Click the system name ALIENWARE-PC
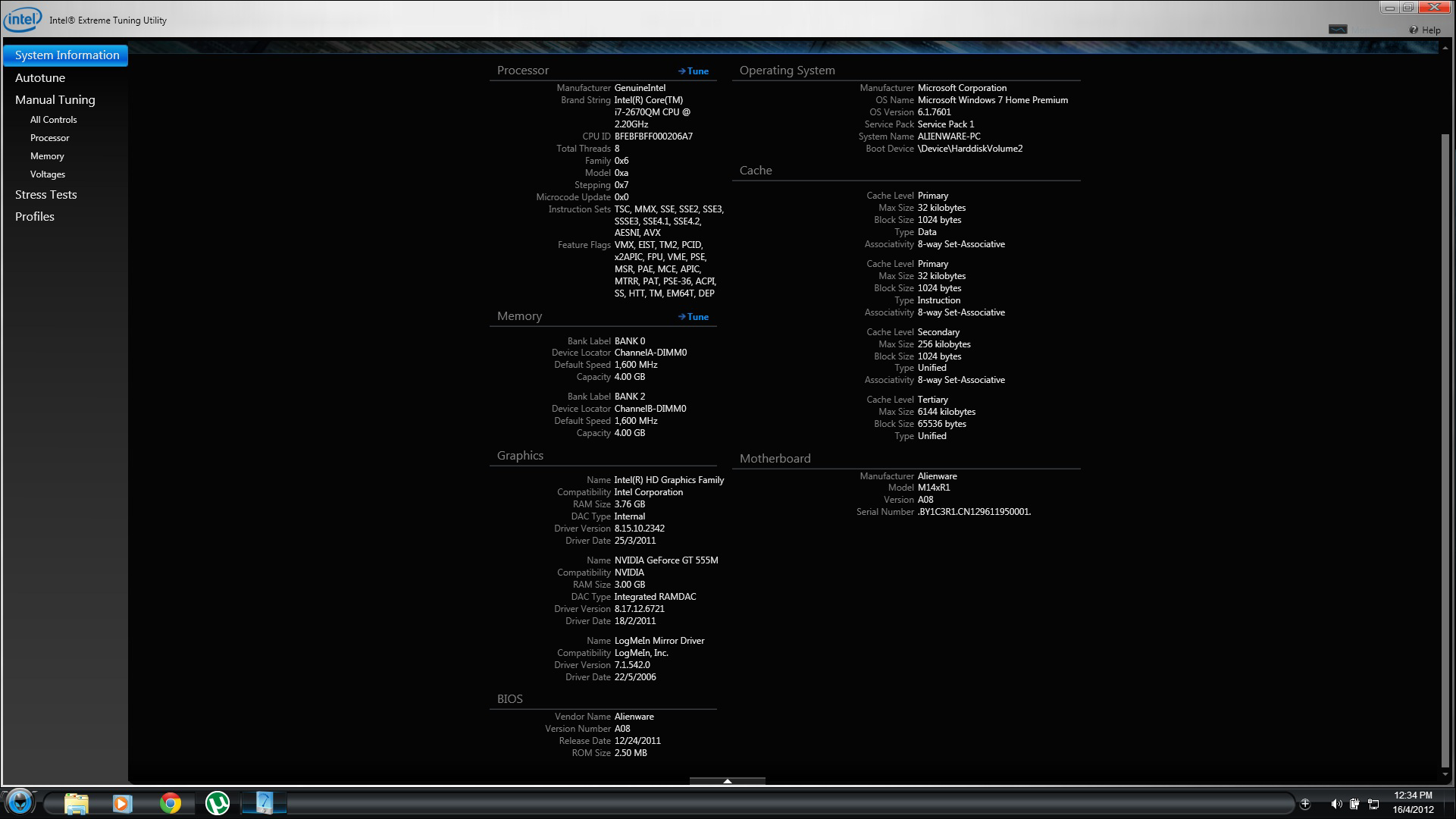This screenshot has height=819, width=1456. pyautogui.click(x=949, y=136)
